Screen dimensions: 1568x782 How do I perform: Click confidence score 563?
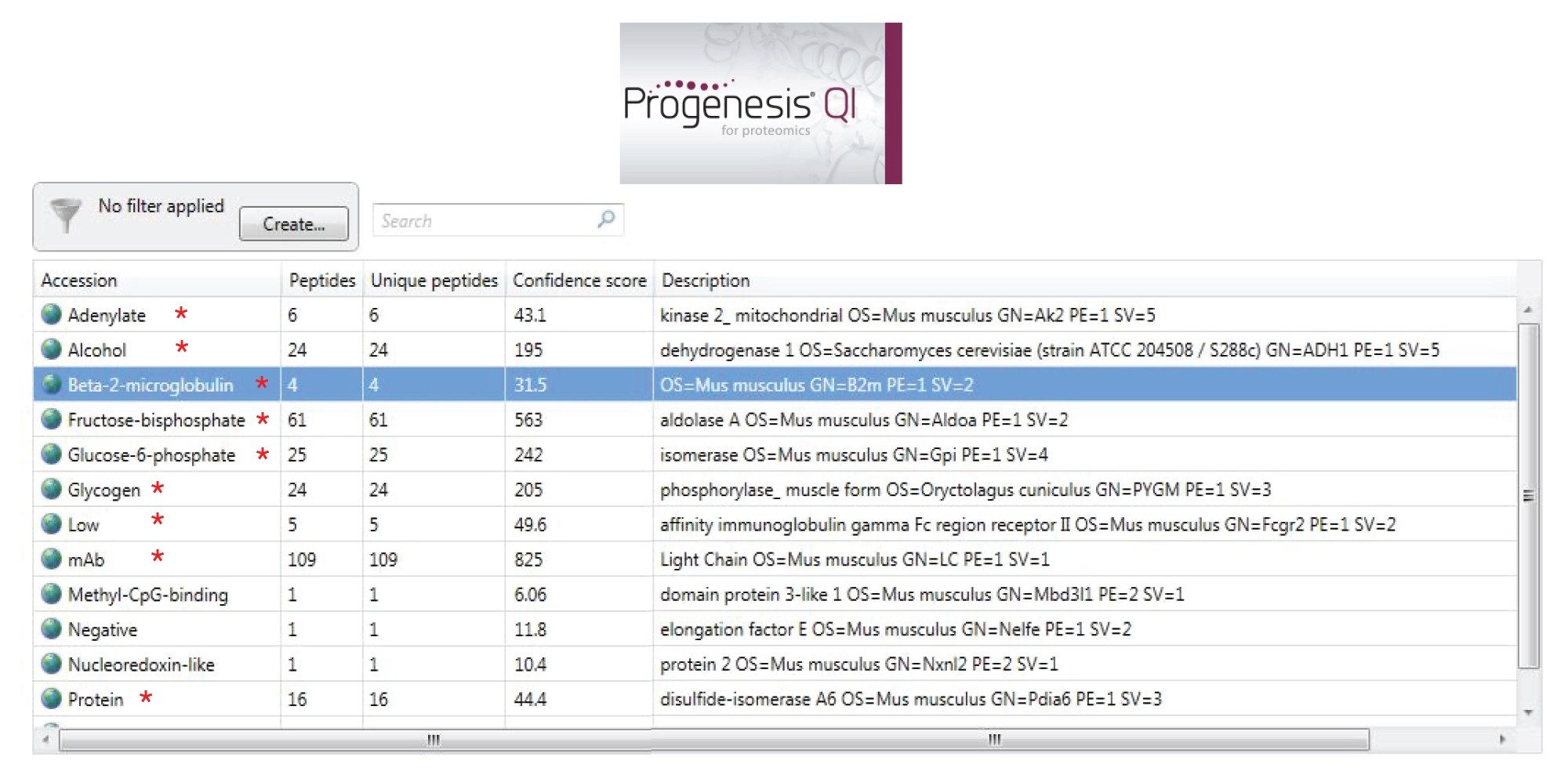click(x=528, y=419)
